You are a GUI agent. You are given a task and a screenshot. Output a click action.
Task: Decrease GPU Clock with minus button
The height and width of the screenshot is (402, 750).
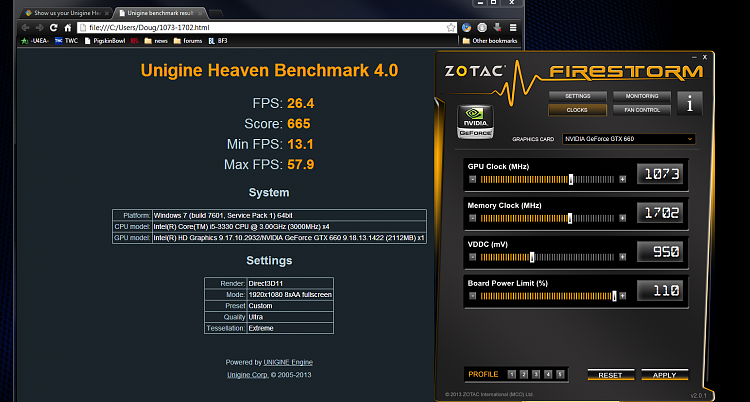pos(473,179)
